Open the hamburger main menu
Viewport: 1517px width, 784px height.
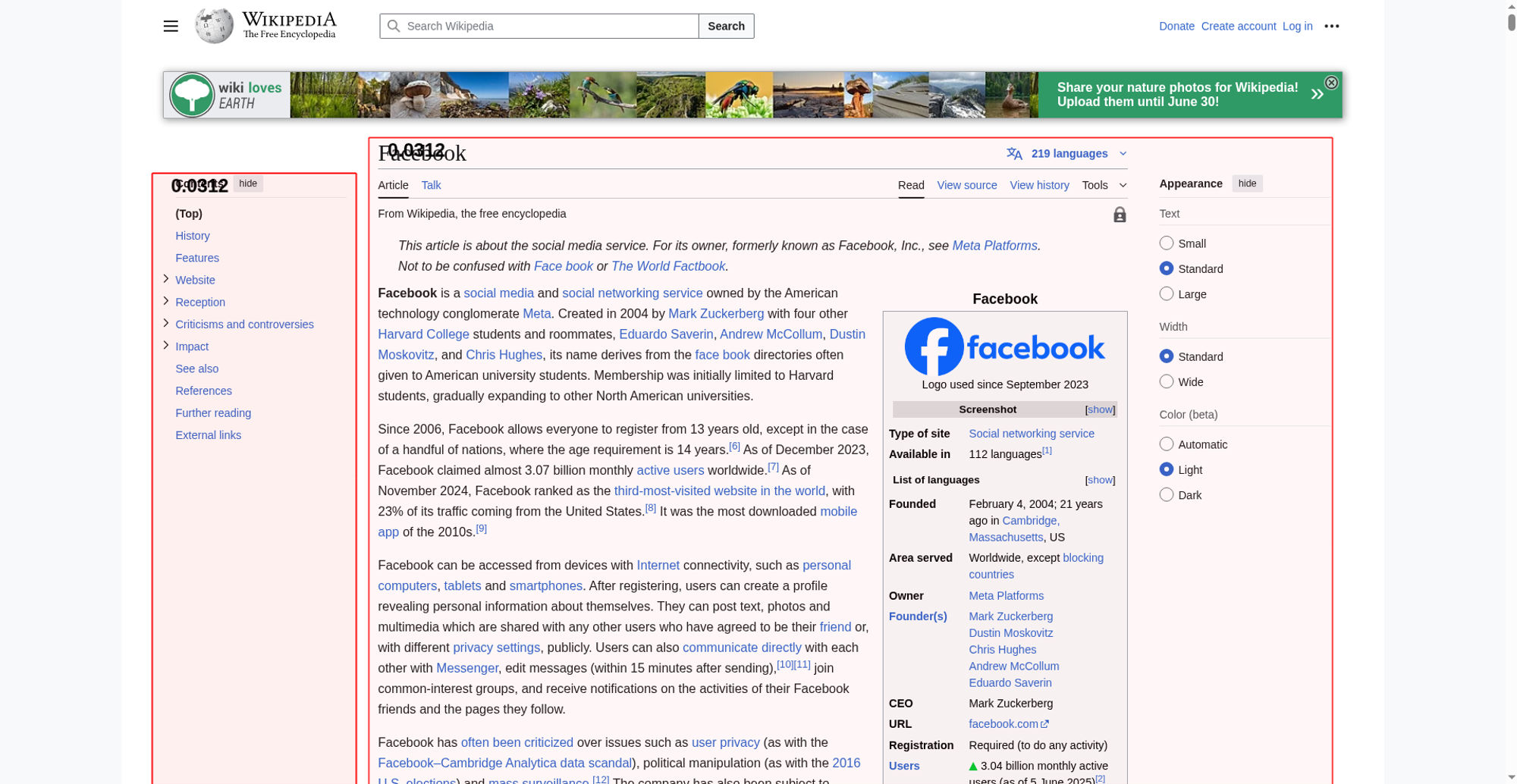pos(171,26)
